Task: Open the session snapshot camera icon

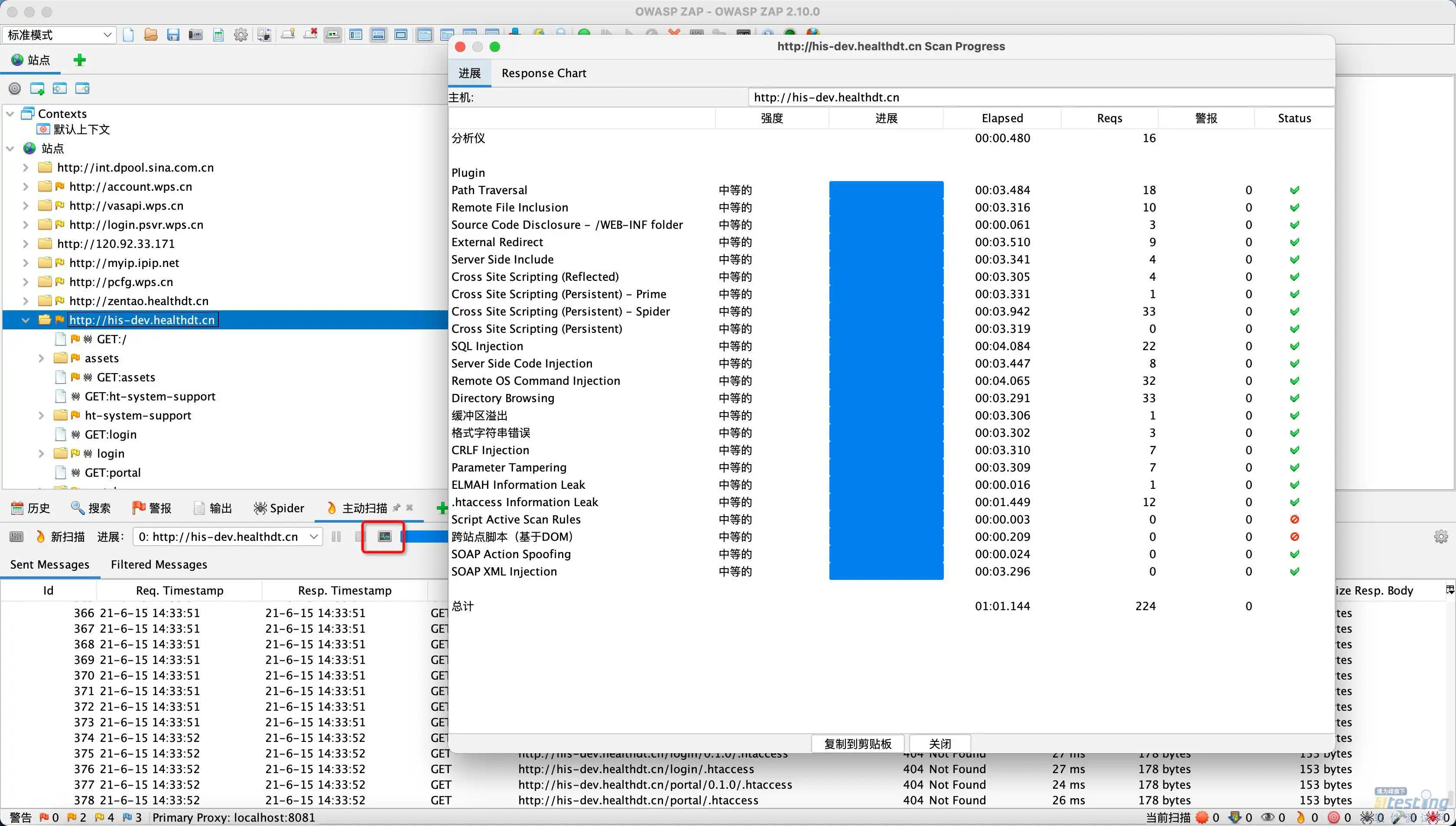Action: coord(196,35)
